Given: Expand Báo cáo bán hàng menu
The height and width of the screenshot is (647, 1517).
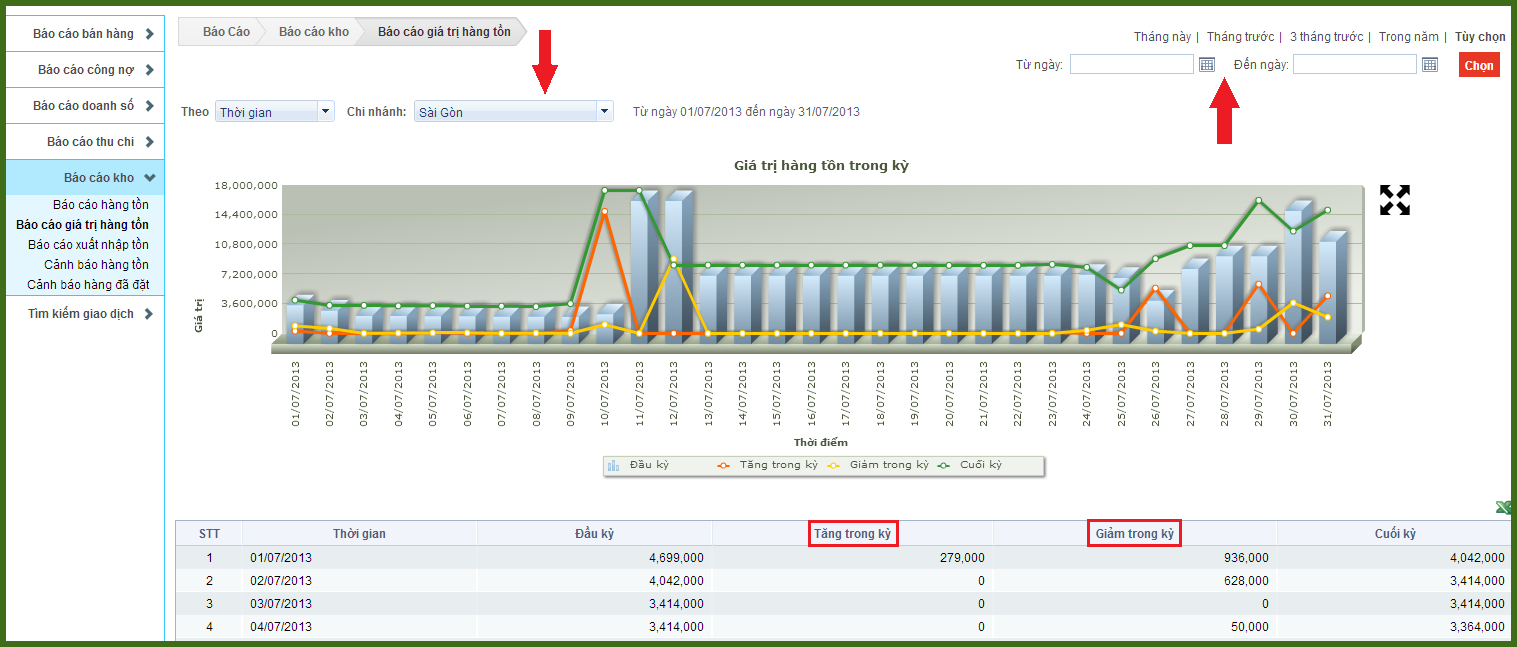Looking at the screenshot, I should click(83, 34).
